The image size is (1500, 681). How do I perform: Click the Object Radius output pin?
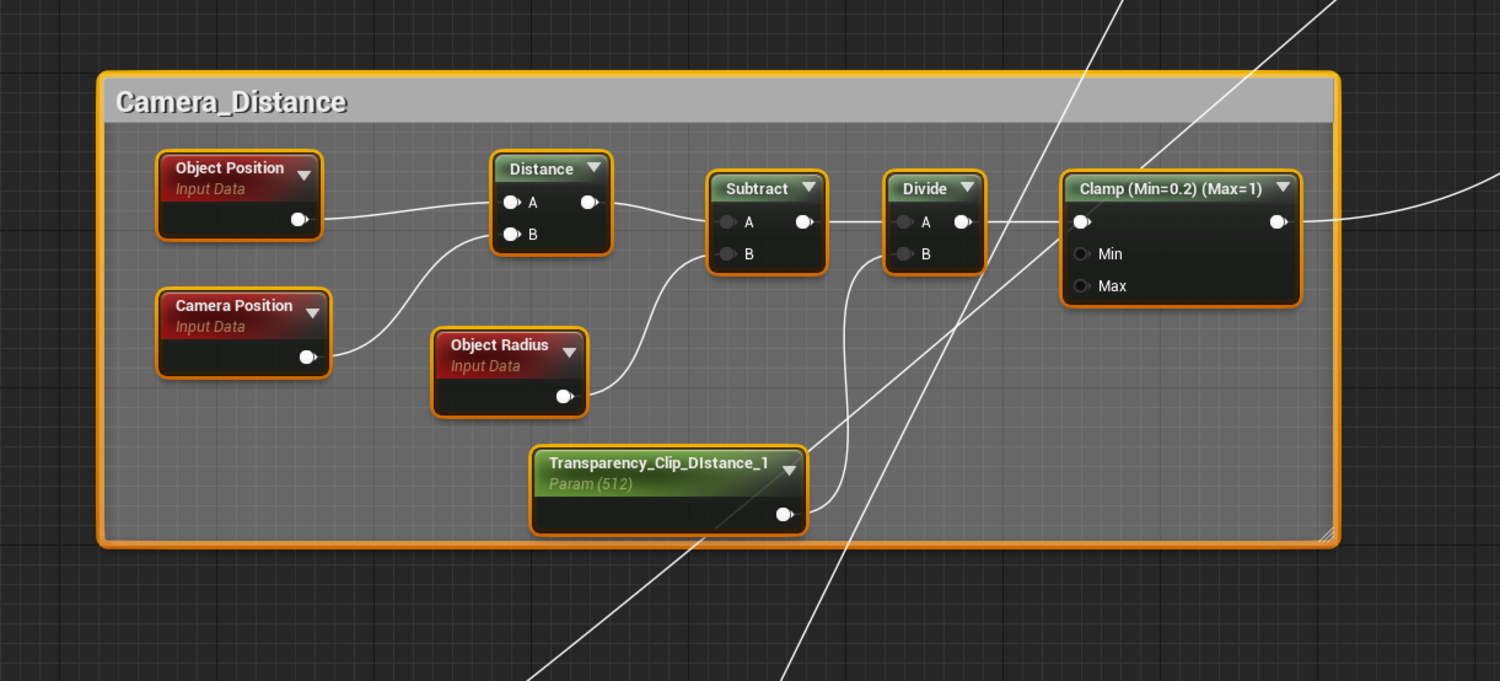click(564, 397)
